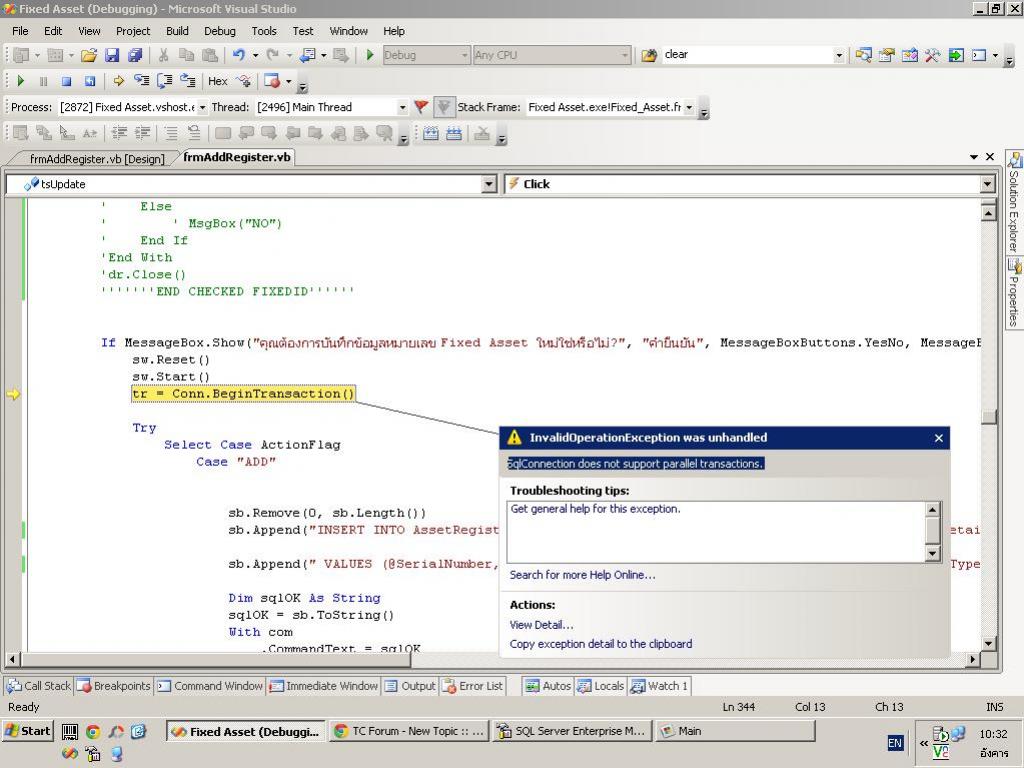Screen dimensions: 1024x768
Task: Click the Save All icon
Action: [x=135, y=56]
